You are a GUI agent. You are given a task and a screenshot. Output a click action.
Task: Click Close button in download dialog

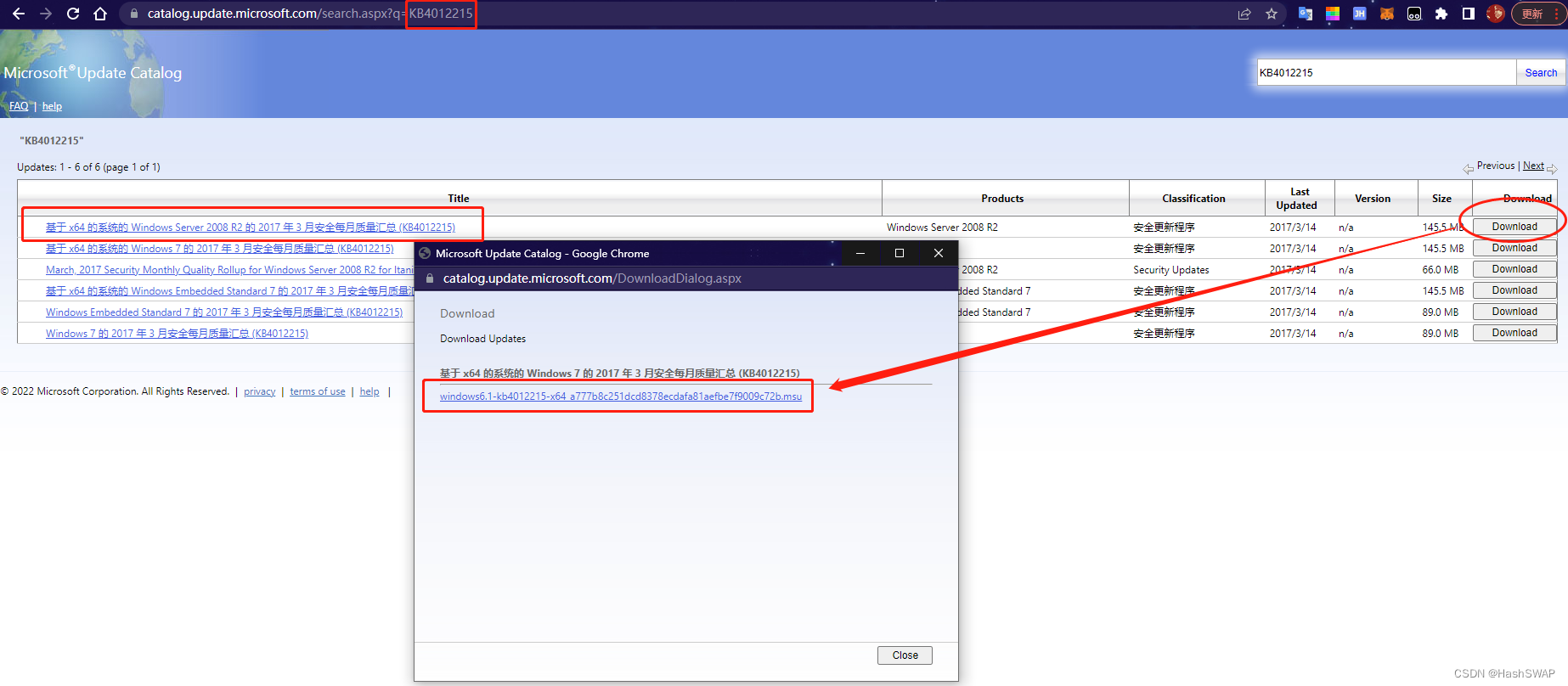pos(905,655)
